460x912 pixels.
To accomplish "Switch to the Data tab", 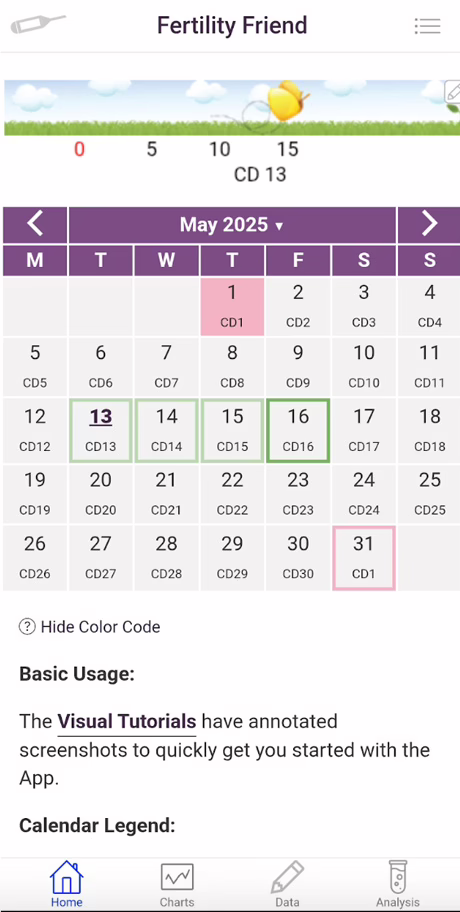I will pyautogui.click(x=287, y=885).
